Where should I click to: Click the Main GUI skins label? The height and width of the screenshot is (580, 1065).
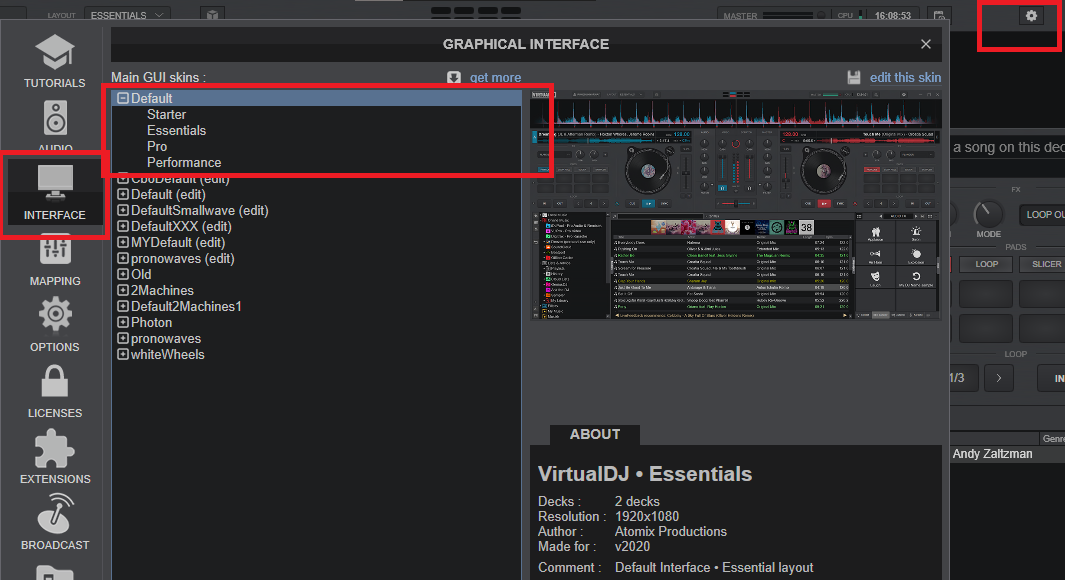point(158,77)
